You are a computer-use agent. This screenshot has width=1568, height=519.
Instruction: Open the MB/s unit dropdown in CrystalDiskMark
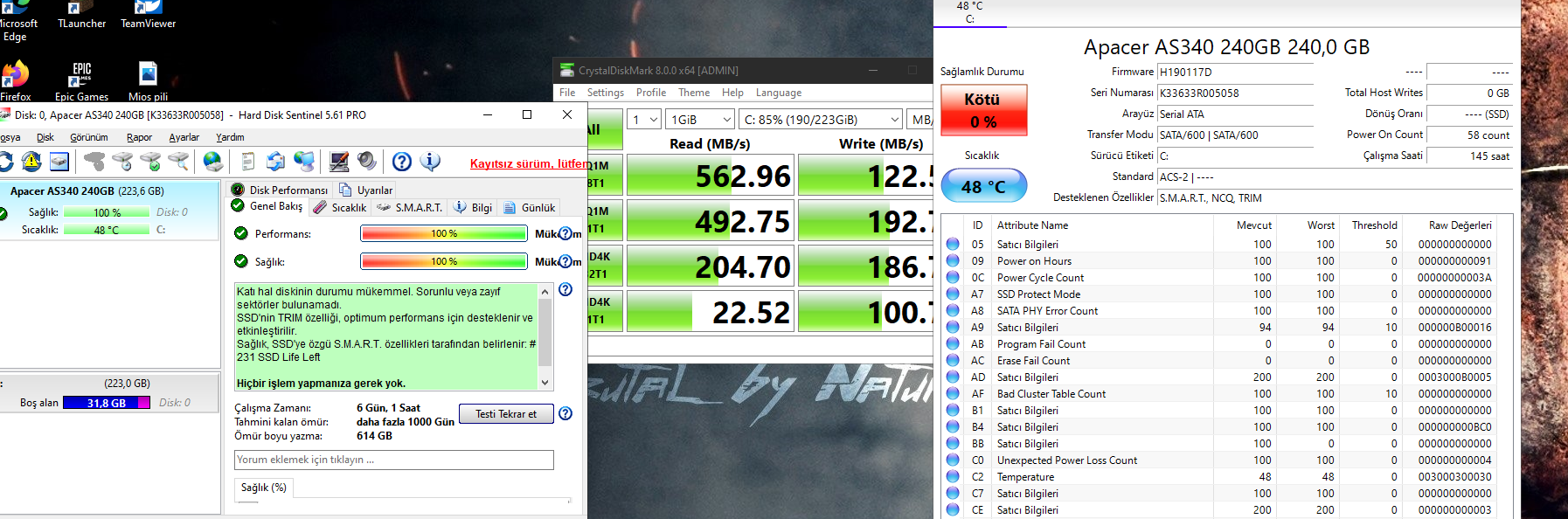[x=920, y=120]
